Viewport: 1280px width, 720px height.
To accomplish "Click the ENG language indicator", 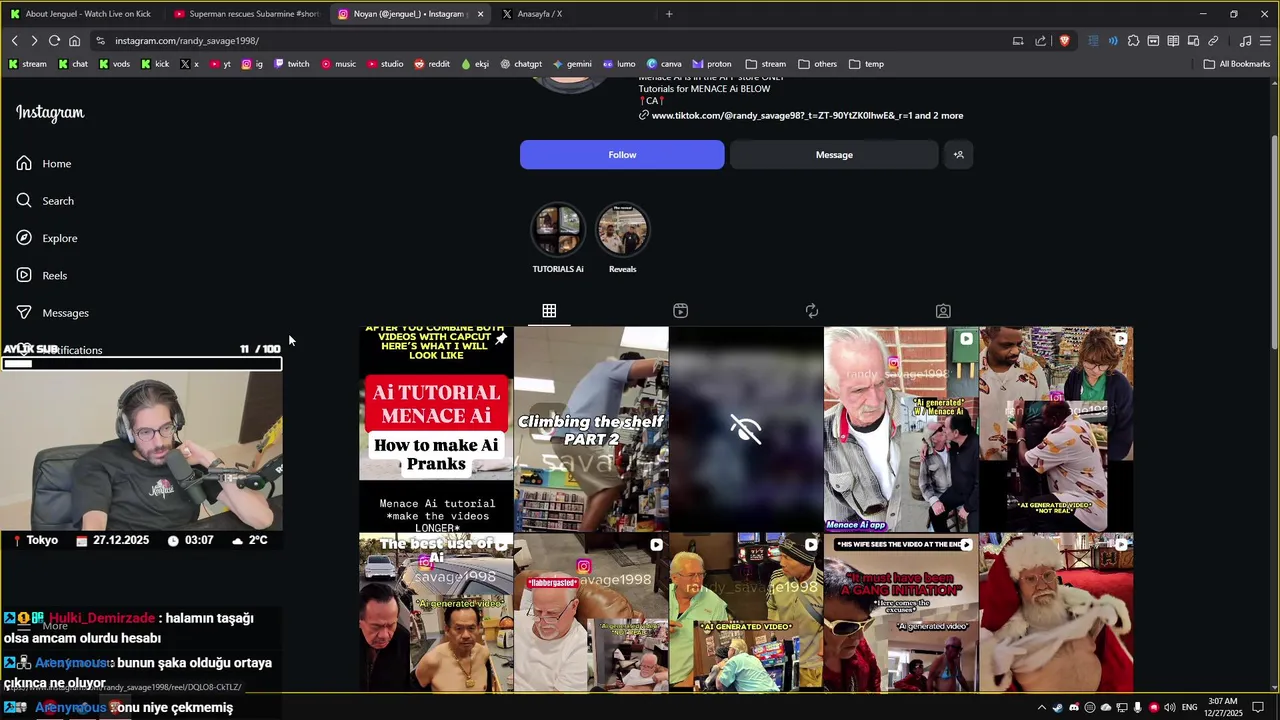I will 1189,708.
